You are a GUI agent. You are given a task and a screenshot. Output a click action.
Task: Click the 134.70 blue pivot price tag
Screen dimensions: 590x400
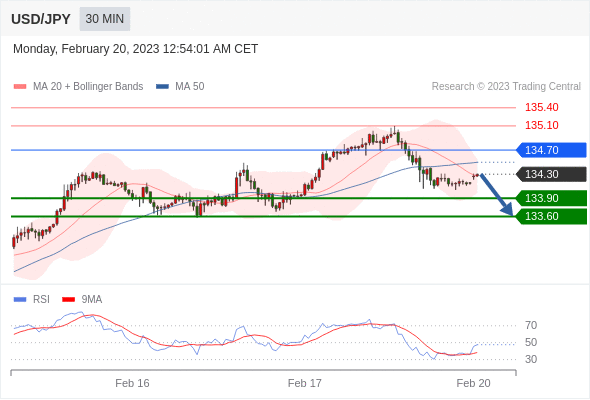coord(551,150)
